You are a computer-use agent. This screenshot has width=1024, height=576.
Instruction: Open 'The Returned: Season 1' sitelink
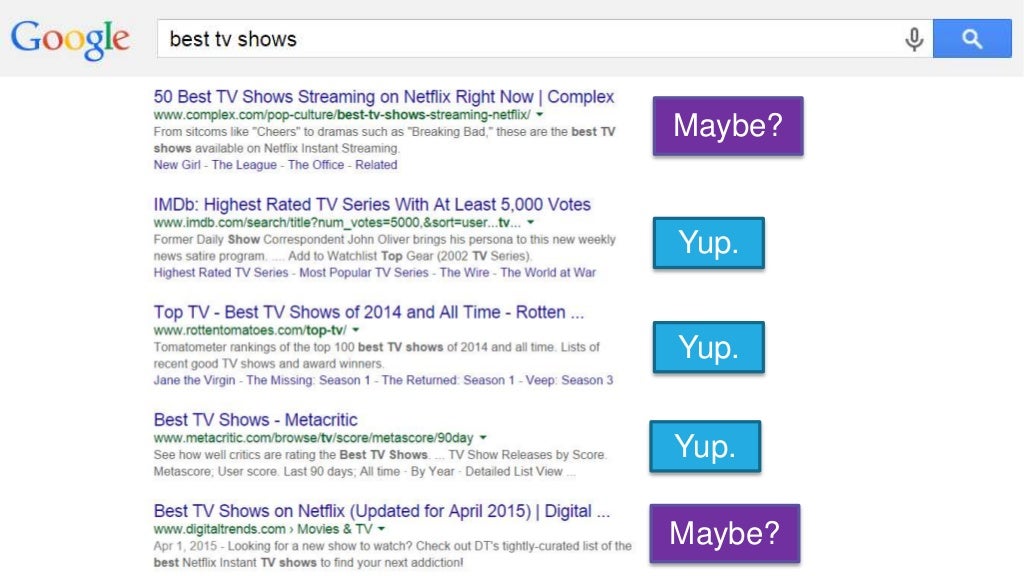tap(448, 380)
